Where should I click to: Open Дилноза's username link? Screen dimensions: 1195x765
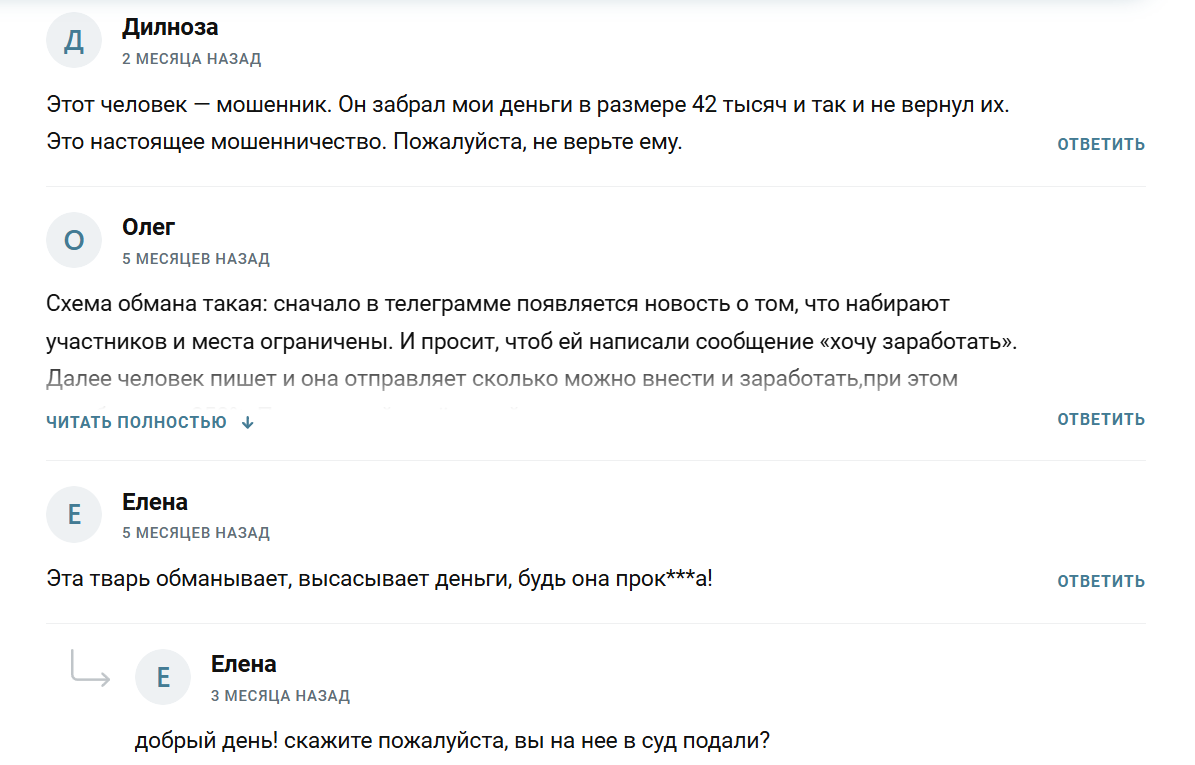pos(170,27)
